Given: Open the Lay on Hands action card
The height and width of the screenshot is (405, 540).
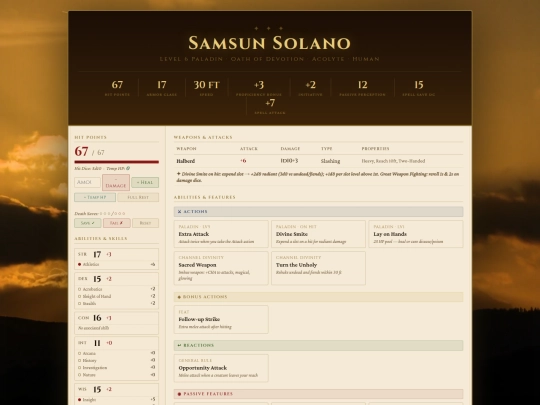Looking at the screenshot, I should [x=416, y=234].
